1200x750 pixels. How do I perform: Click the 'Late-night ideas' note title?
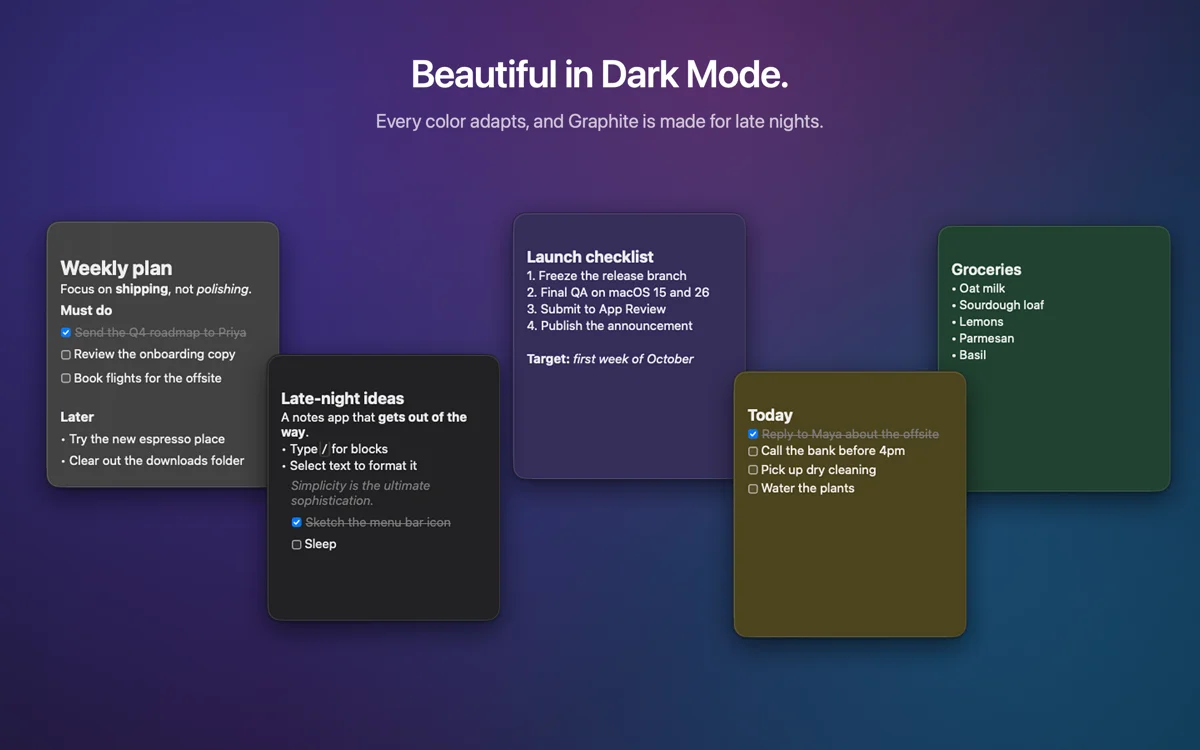click(343, 398)
